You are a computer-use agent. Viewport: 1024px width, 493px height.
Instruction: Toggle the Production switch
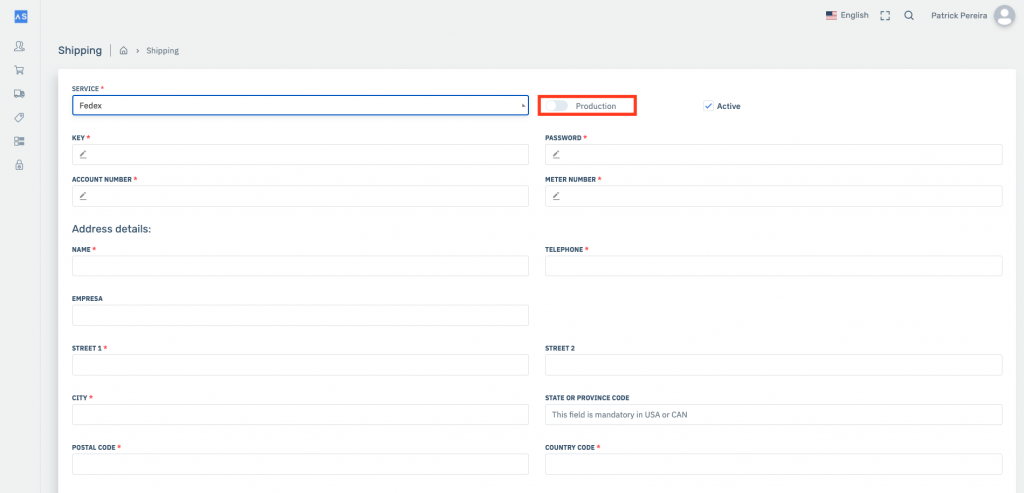[556, 106]
